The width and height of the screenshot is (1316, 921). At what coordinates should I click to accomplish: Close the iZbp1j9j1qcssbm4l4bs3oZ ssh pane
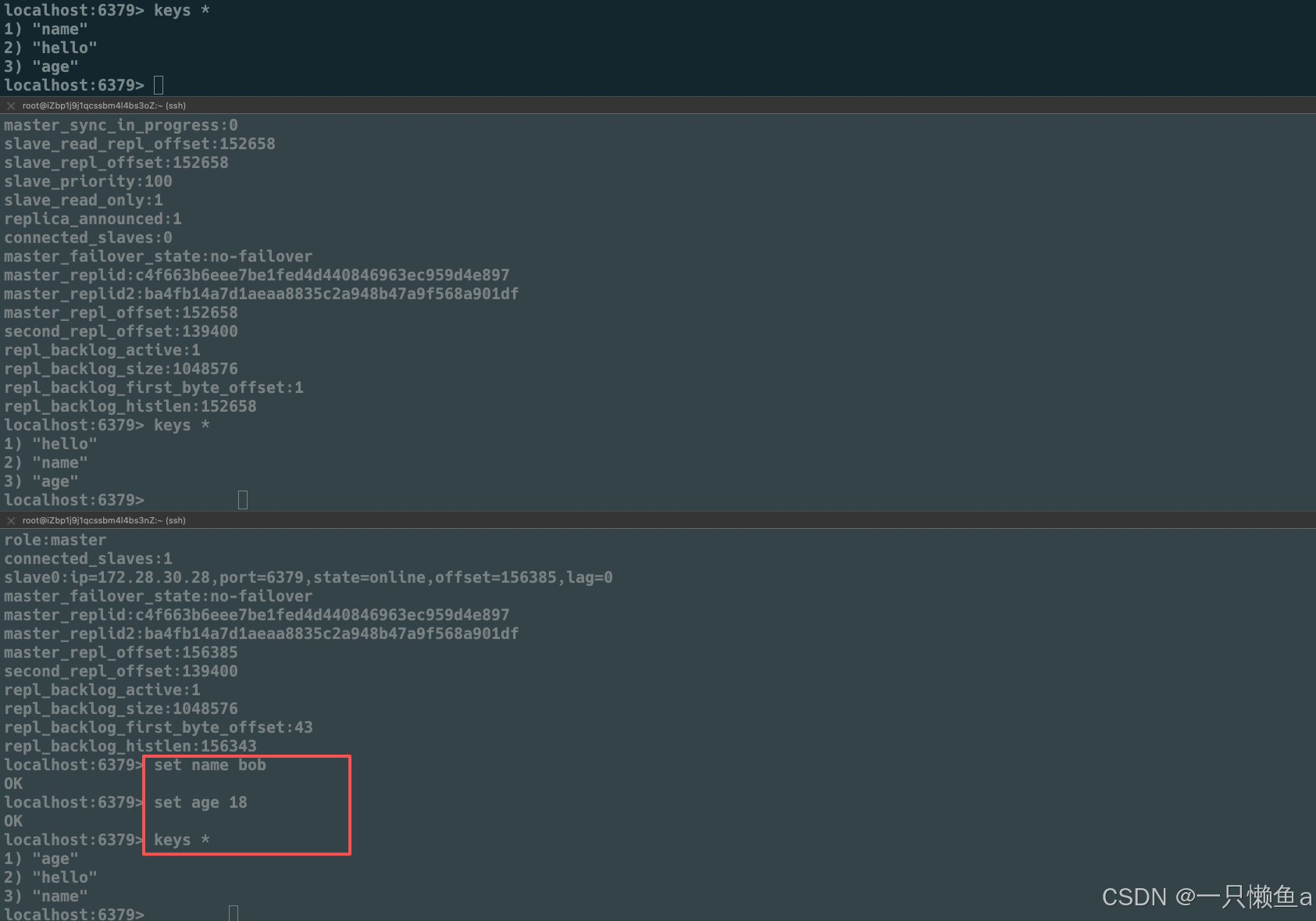coord(11,105)
